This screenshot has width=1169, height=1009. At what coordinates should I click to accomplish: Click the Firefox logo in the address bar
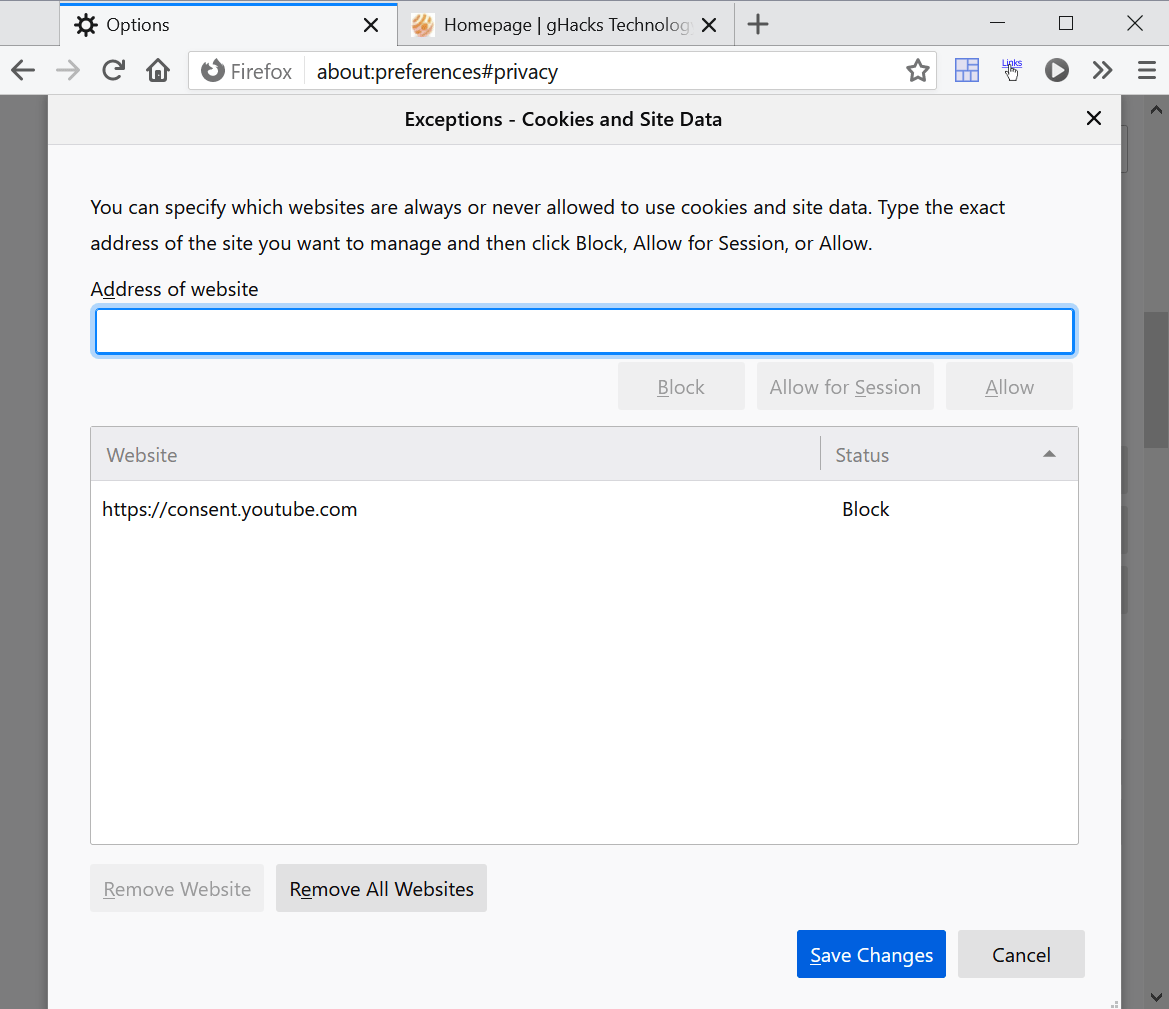pyautogui.click(x=213, y=71)
